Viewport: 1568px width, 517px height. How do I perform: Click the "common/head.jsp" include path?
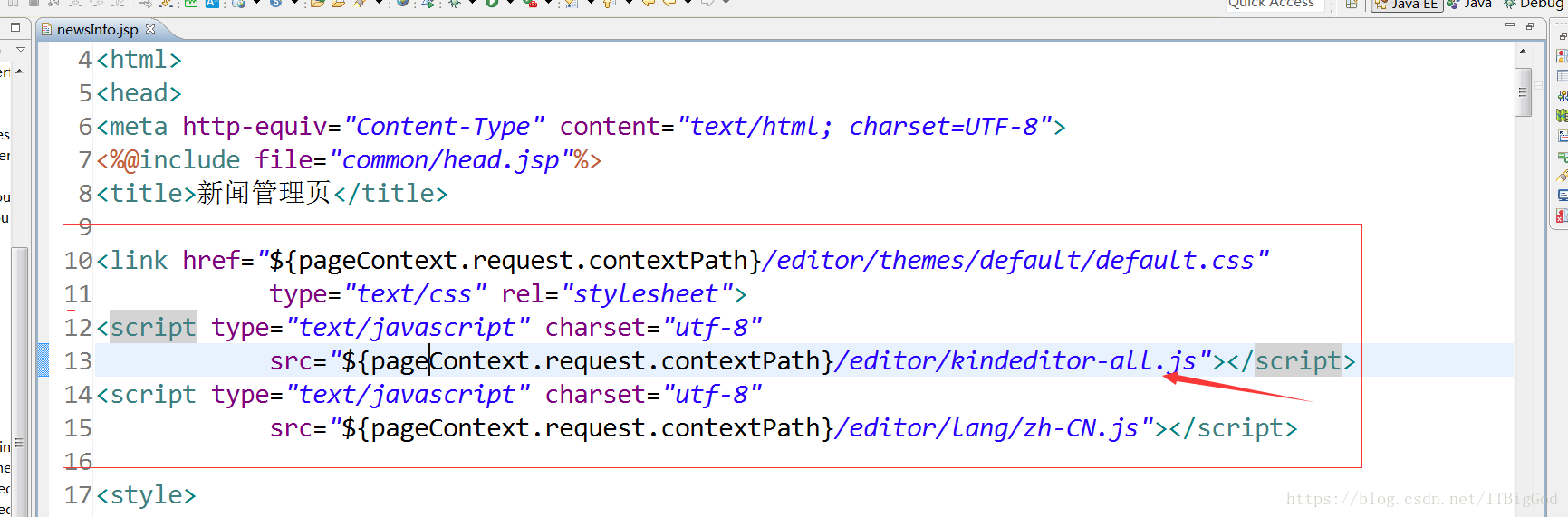point(450,160)
